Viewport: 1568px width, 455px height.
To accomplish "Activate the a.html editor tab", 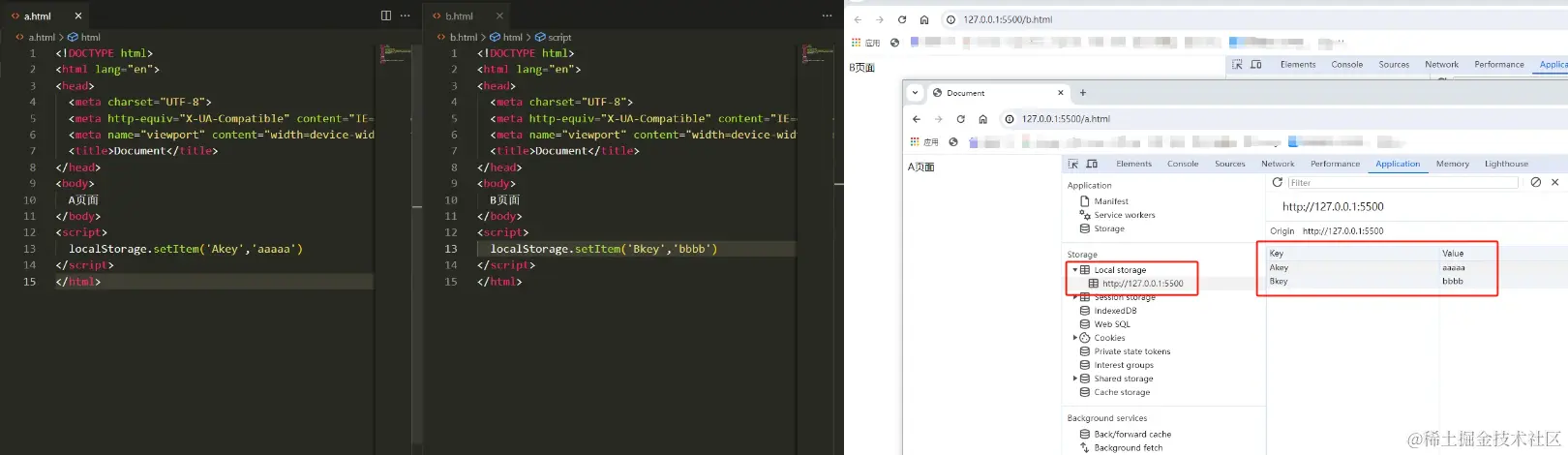I will click(46, 15).
